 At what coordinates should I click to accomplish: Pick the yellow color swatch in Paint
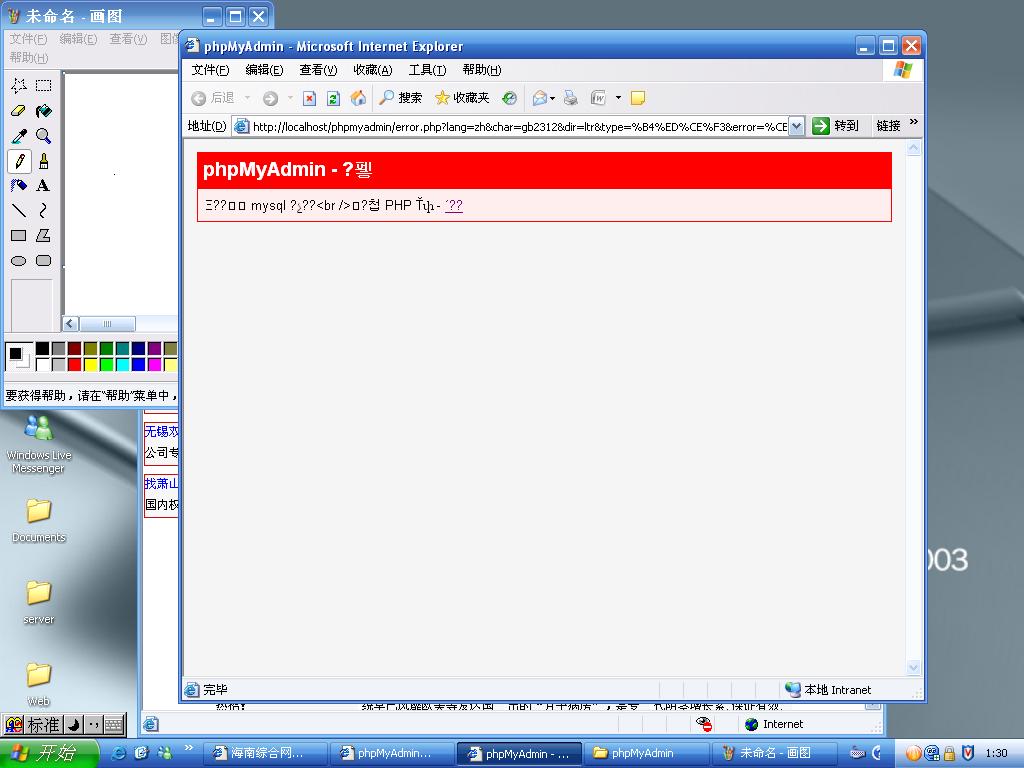pyautogui.click(x=91, y=364)
